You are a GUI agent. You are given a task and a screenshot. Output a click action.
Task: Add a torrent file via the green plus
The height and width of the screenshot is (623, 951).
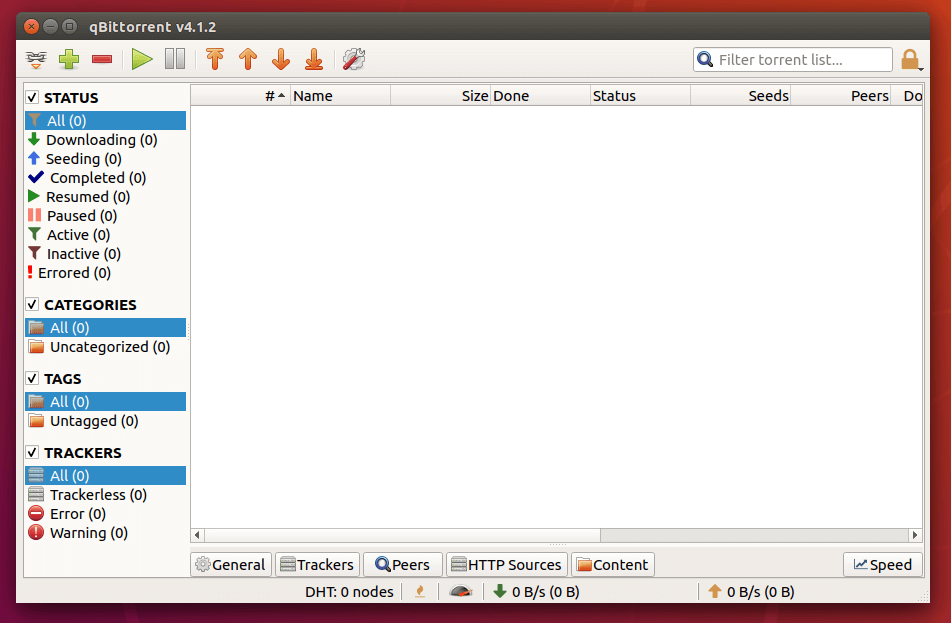click(x=69, y=59)
